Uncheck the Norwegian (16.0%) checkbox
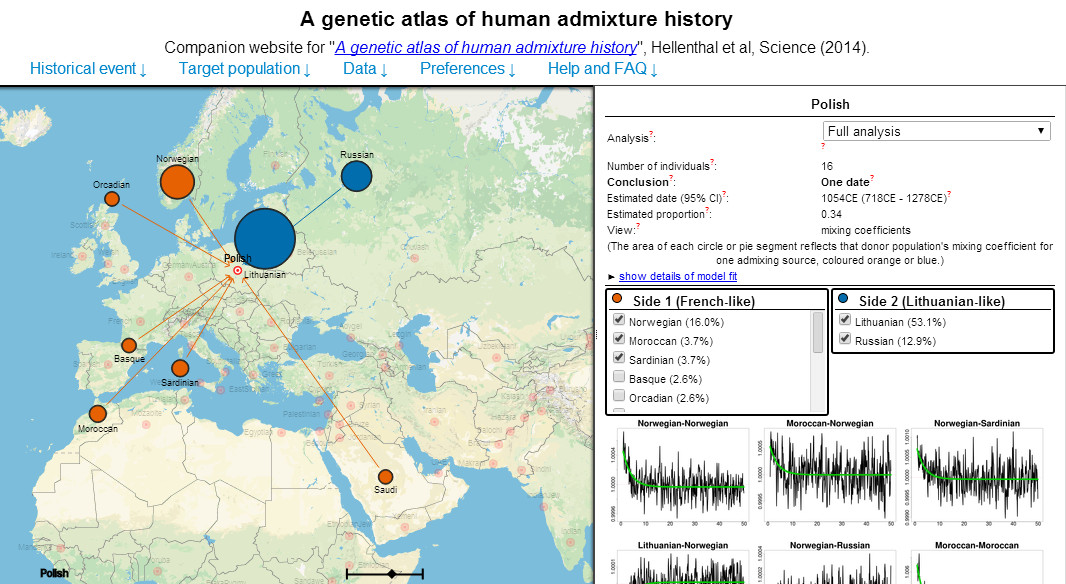1066x584 pixels. [x=619, y=319]
